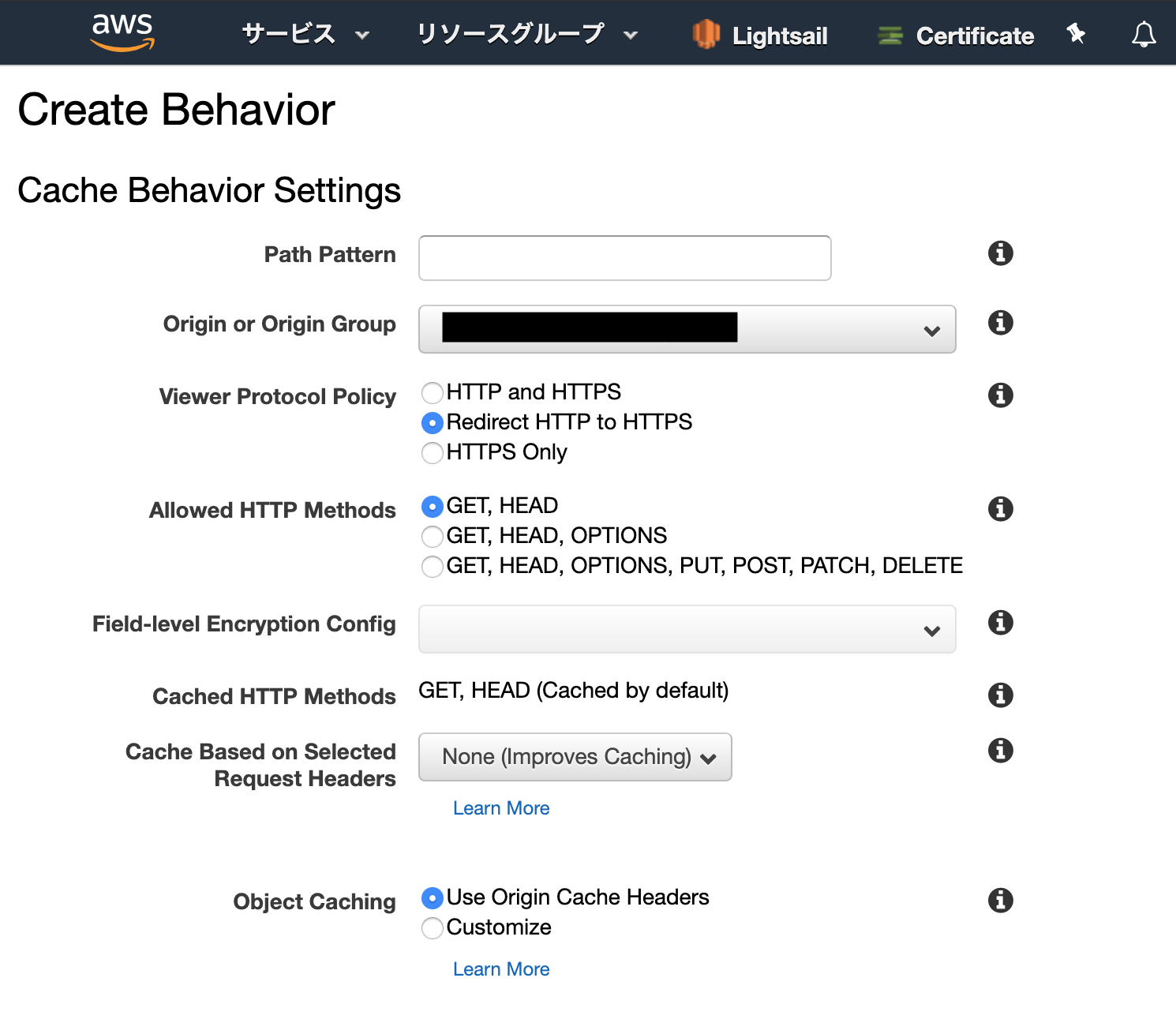Choose Customize for Object Caching
1176x1034 pixels.
tap(433, 928)
